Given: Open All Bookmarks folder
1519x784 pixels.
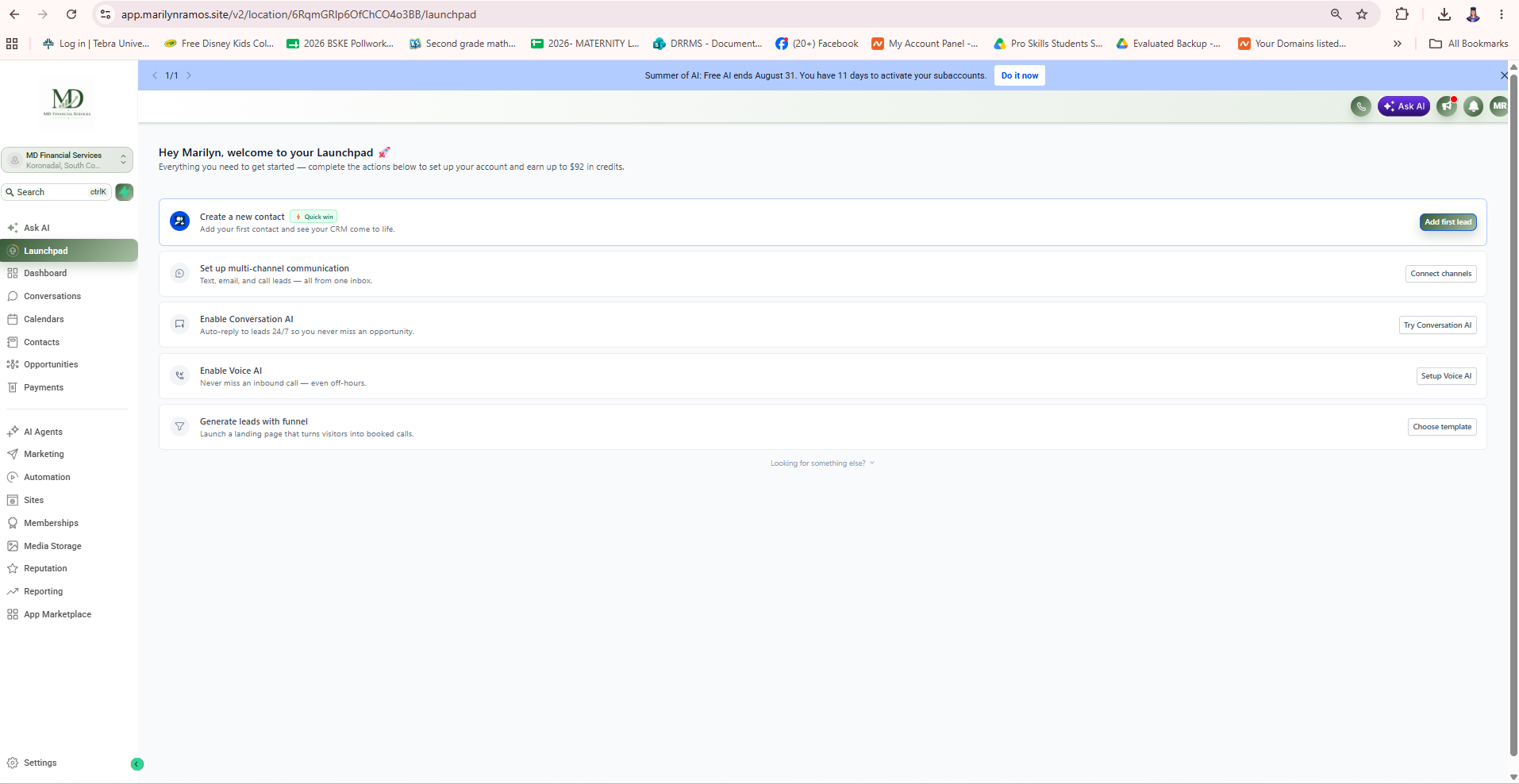Looking at the screenshot, I should [1469, 44].
